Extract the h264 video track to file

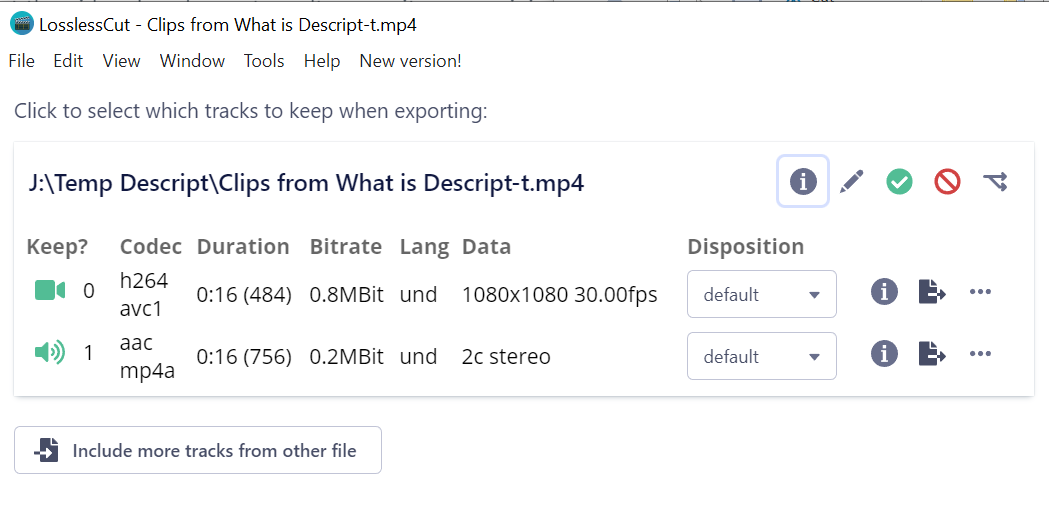coord(931,292)
